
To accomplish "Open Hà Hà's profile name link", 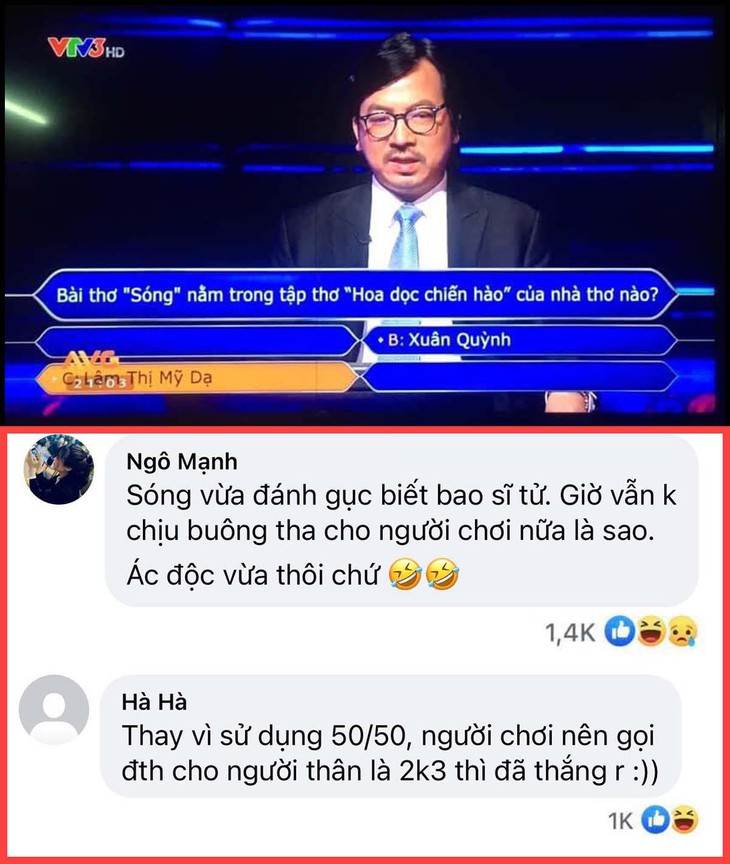I will tap(154, 702).
